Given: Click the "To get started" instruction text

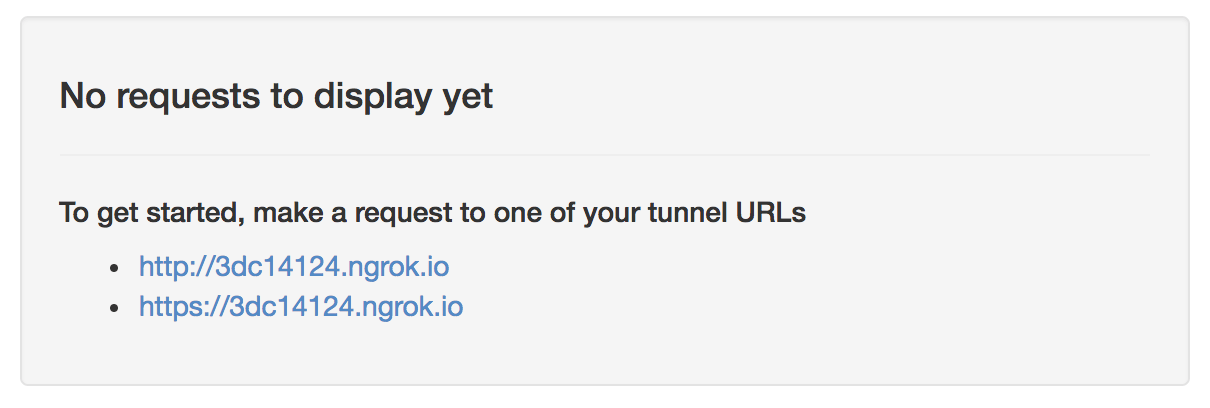Looking at the screenshot, I should [x=432, y=213].
